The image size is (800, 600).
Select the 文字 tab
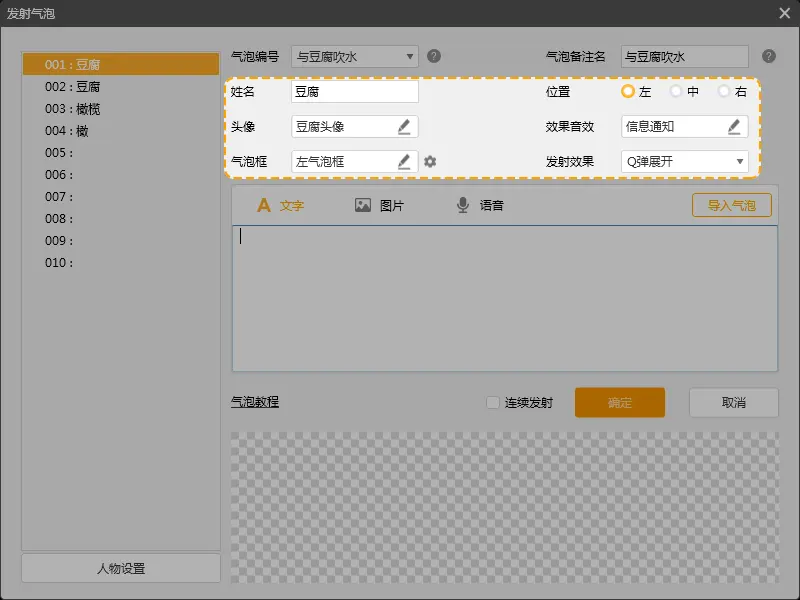pyautogui.click(x=280, y=206)
